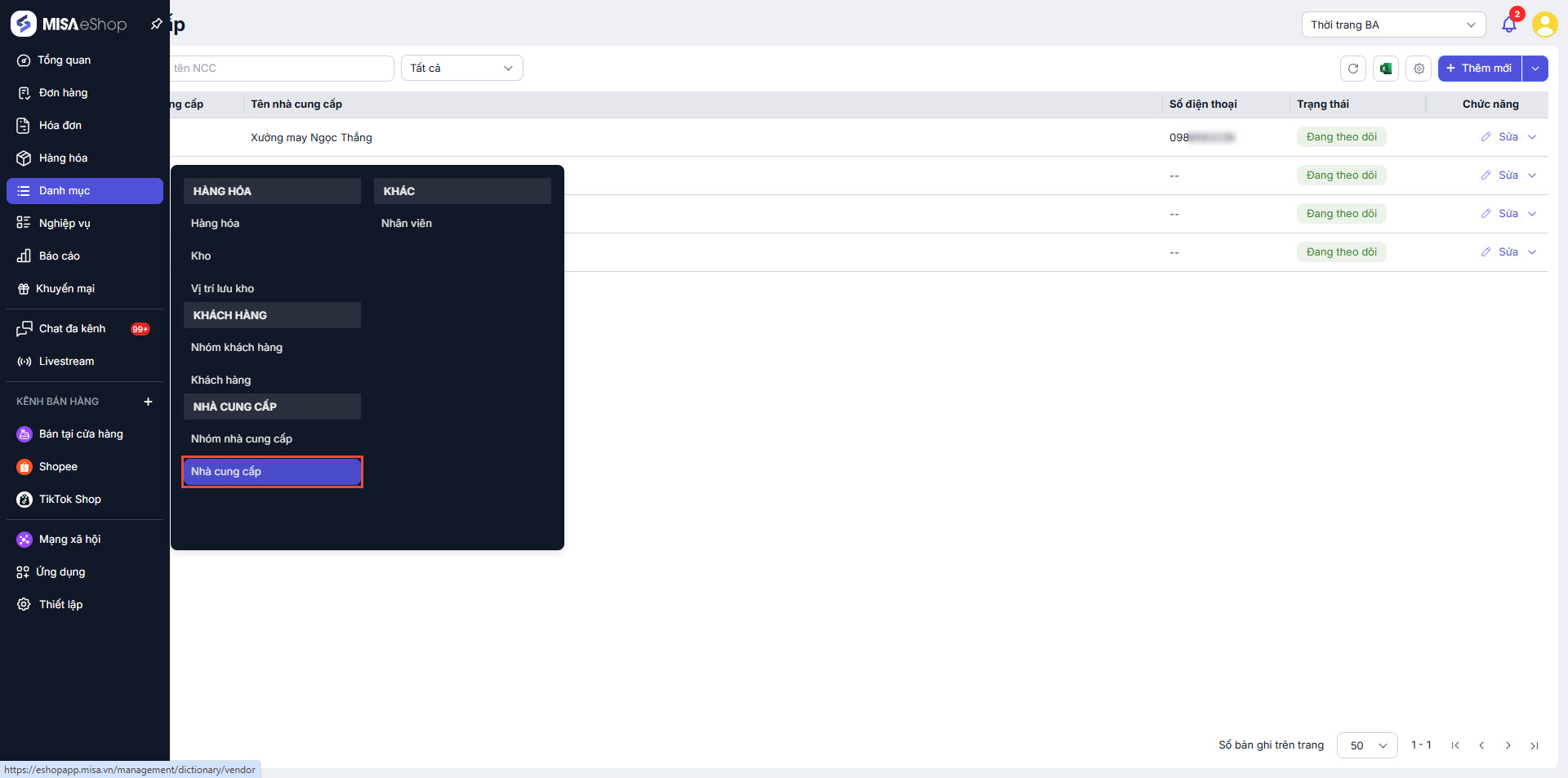This screenshot has height=778, width=1568.
Task: Expand actions for Xưởng may Ngọc Thắng row
Action: coord(1532,137)
